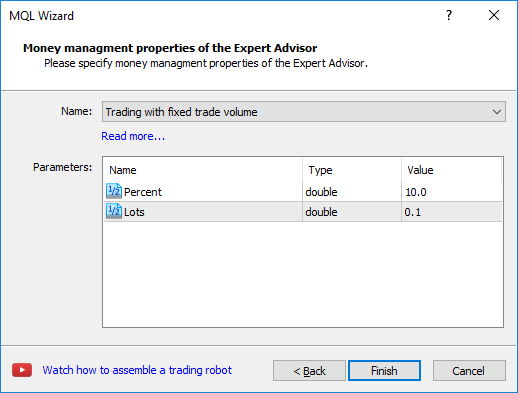Click the Name column header
This screenshot has width=518, height=393.
203,170
